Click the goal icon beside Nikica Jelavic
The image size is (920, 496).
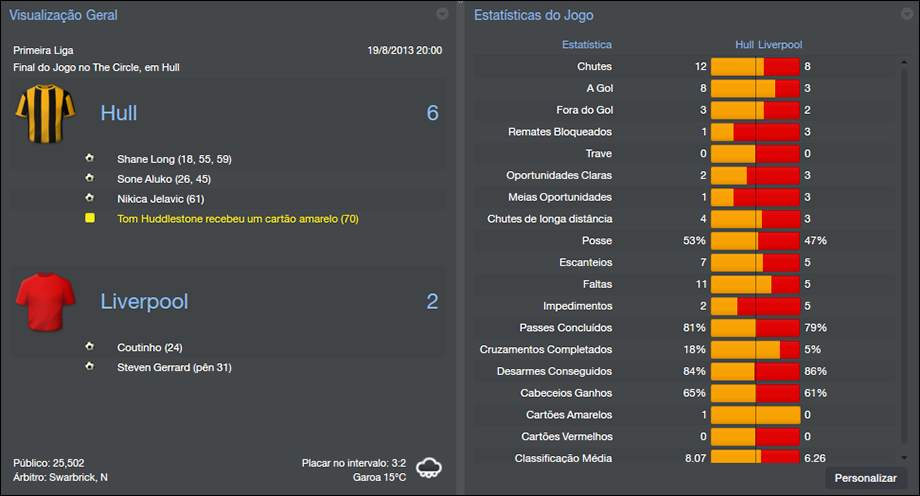[90, 198]
